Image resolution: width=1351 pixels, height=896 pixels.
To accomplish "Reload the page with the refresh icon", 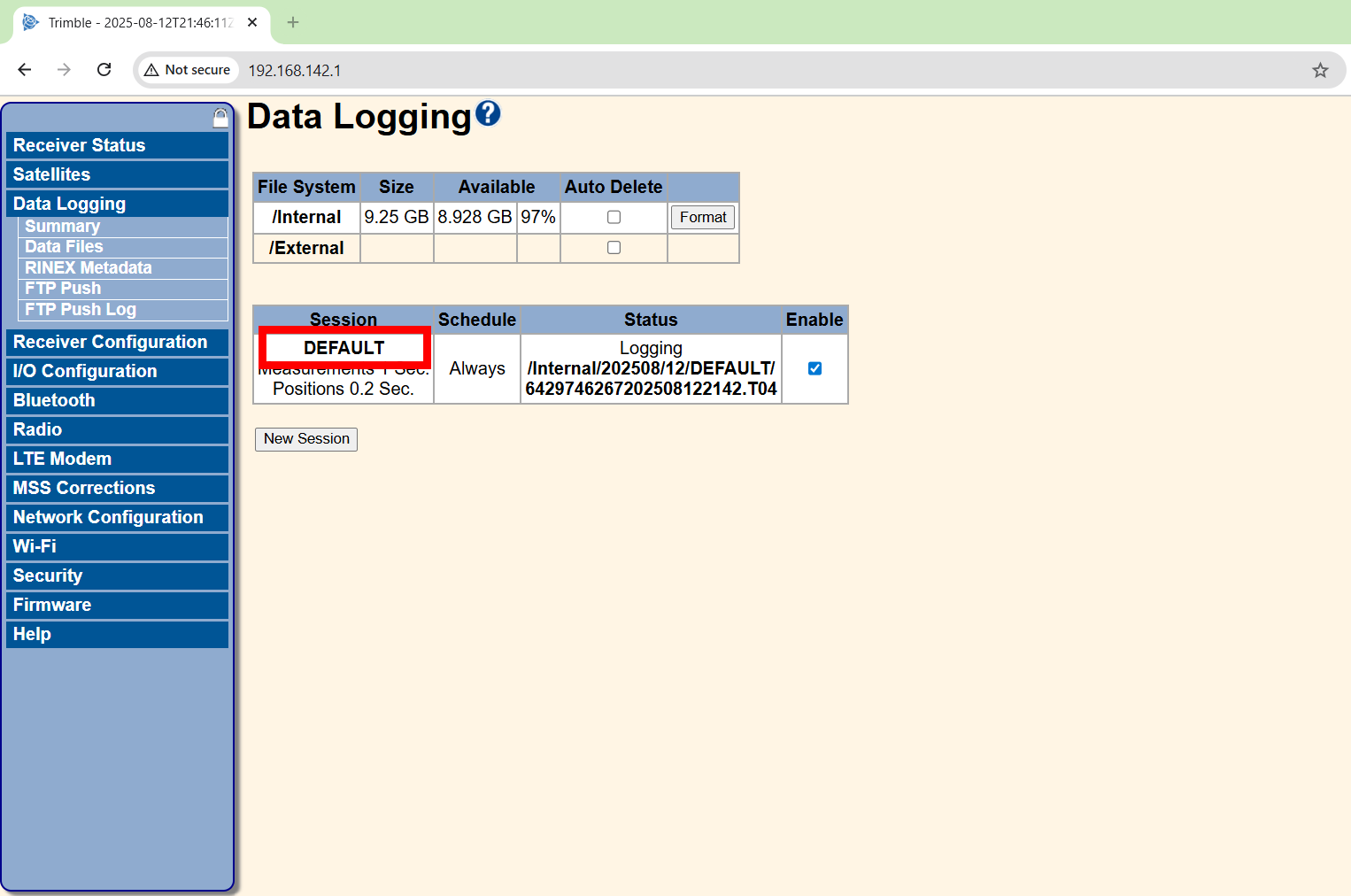I will [104, 70].
